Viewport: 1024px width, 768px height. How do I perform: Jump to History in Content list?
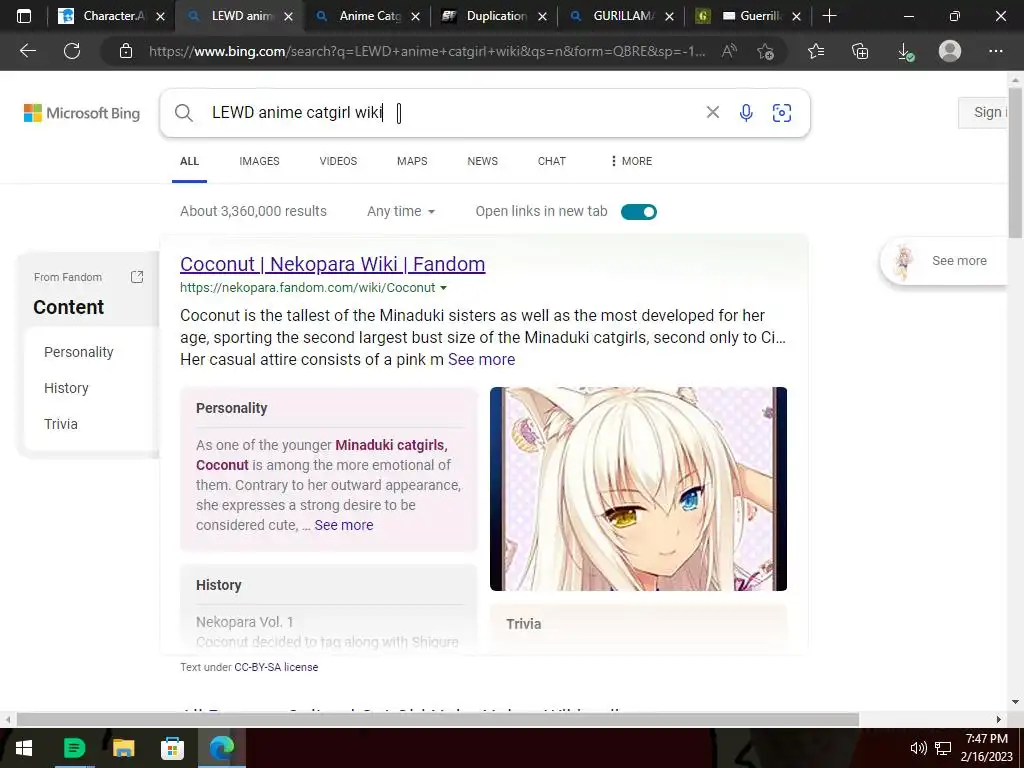tap(66, 388)
